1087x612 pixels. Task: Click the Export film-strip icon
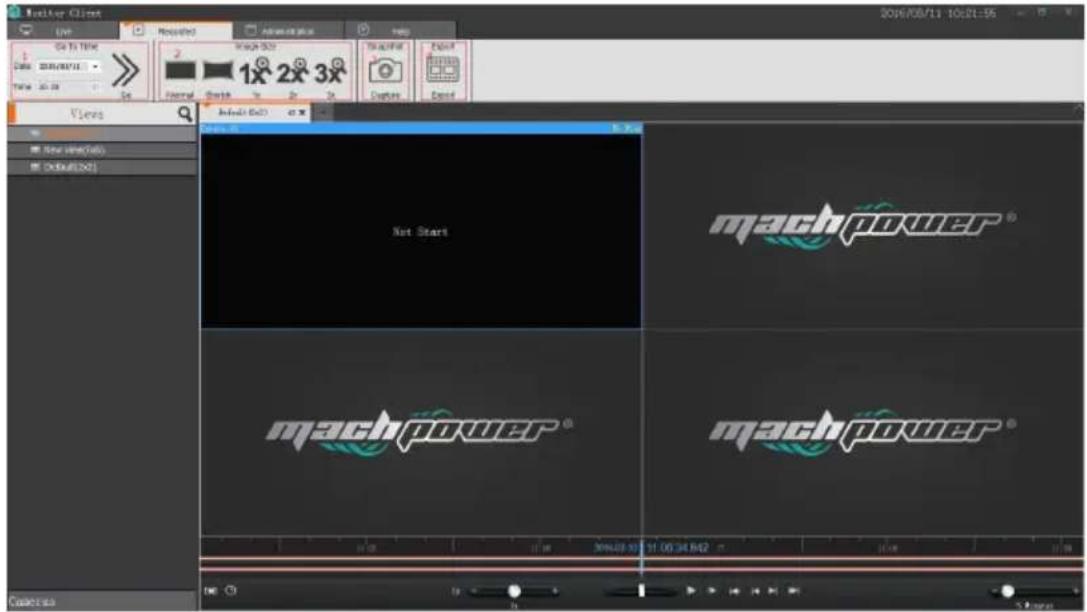tap(442, 70)
